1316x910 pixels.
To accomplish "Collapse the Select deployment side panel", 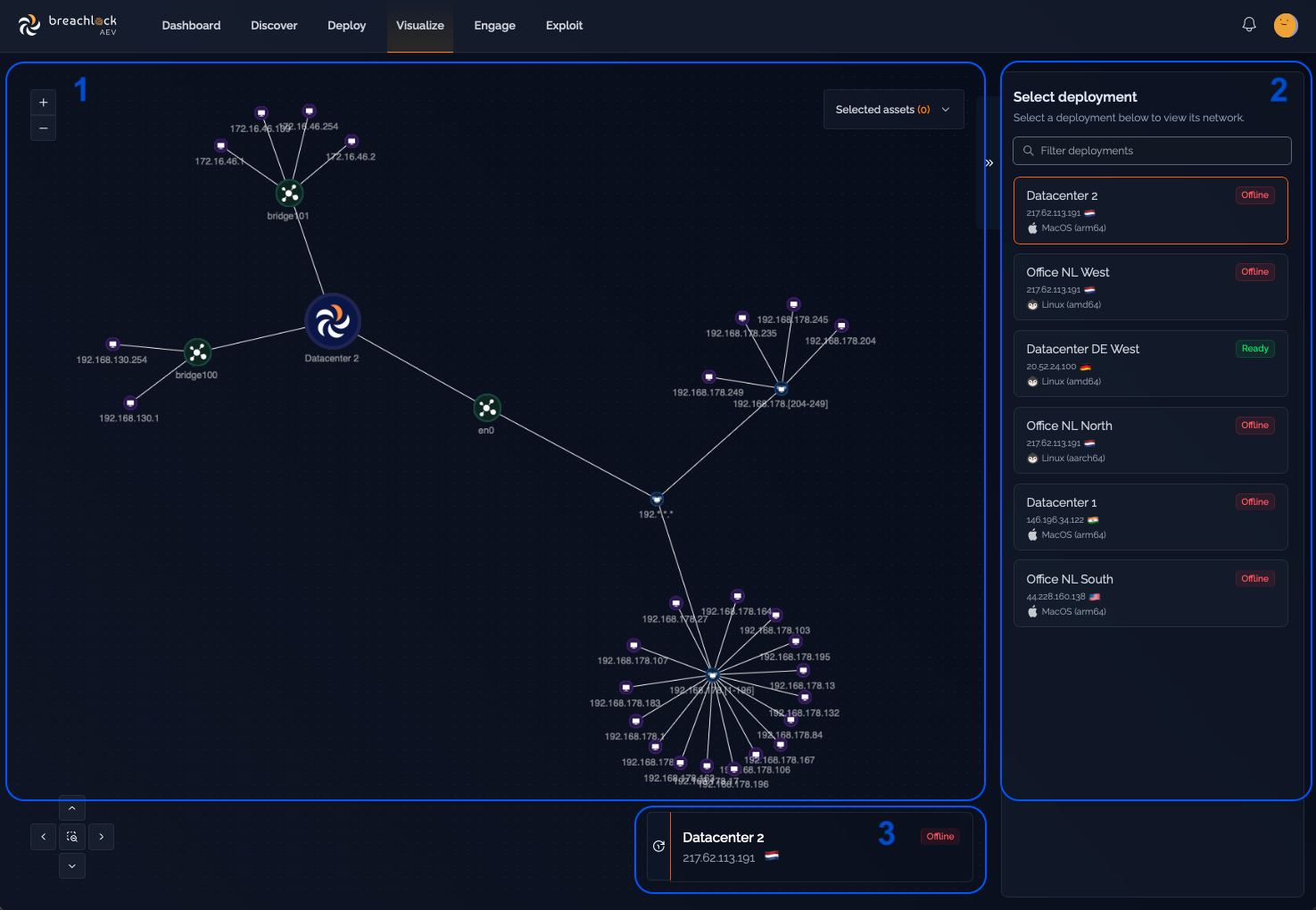I will pyautogui.click(x=989, y=163).
